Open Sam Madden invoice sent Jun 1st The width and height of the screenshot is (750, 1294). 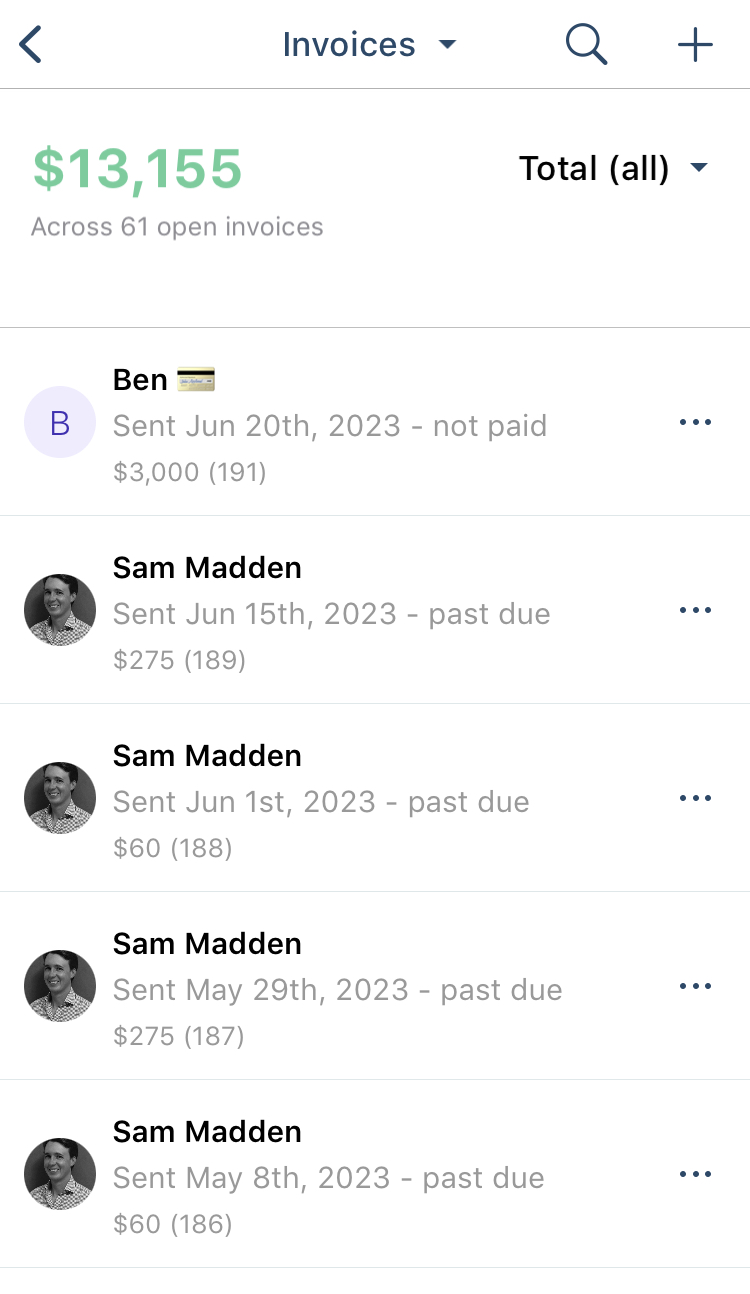375,798
